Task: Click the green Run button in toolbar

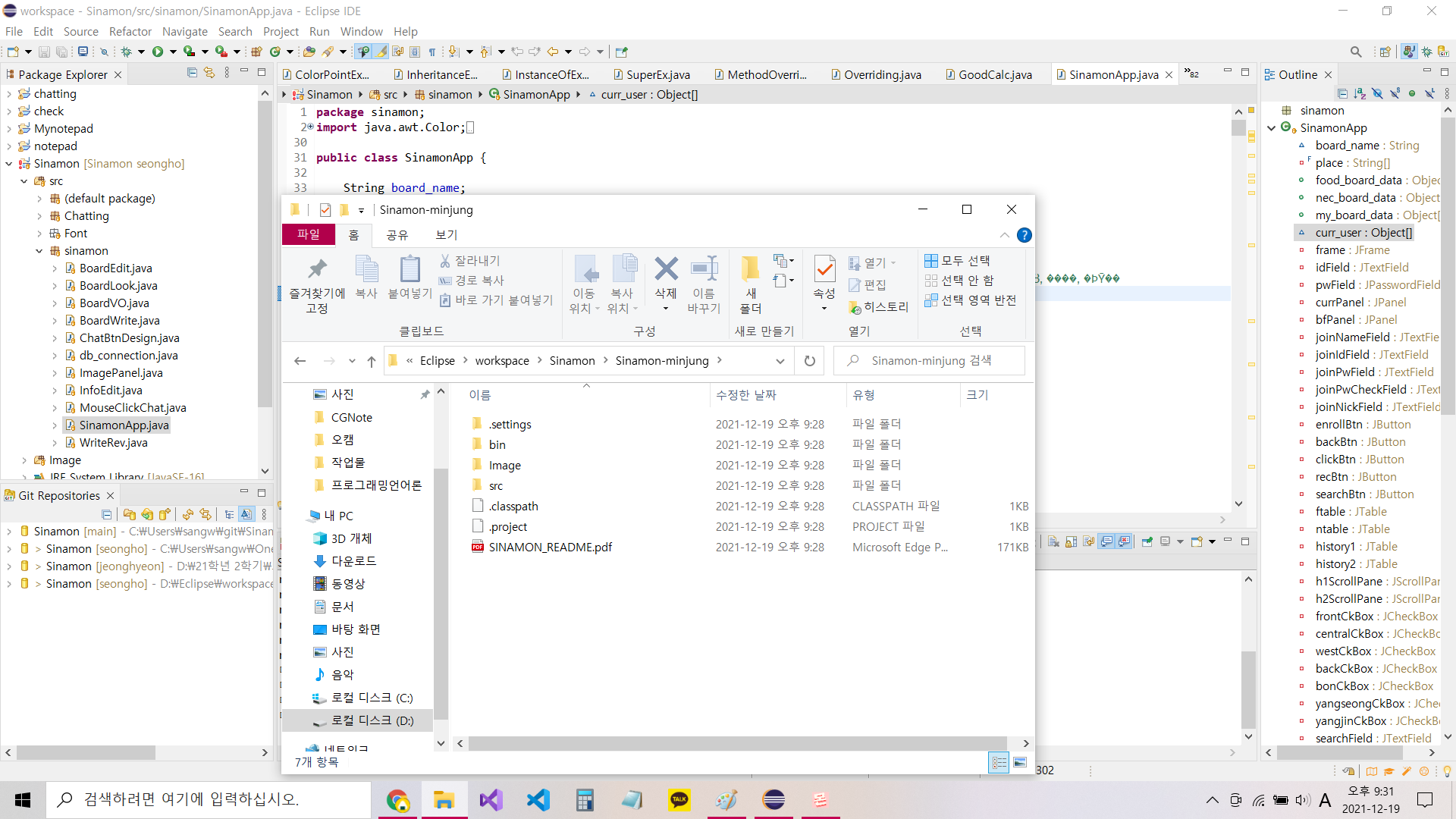Action: pyautogui.click(x=157, y=52)
